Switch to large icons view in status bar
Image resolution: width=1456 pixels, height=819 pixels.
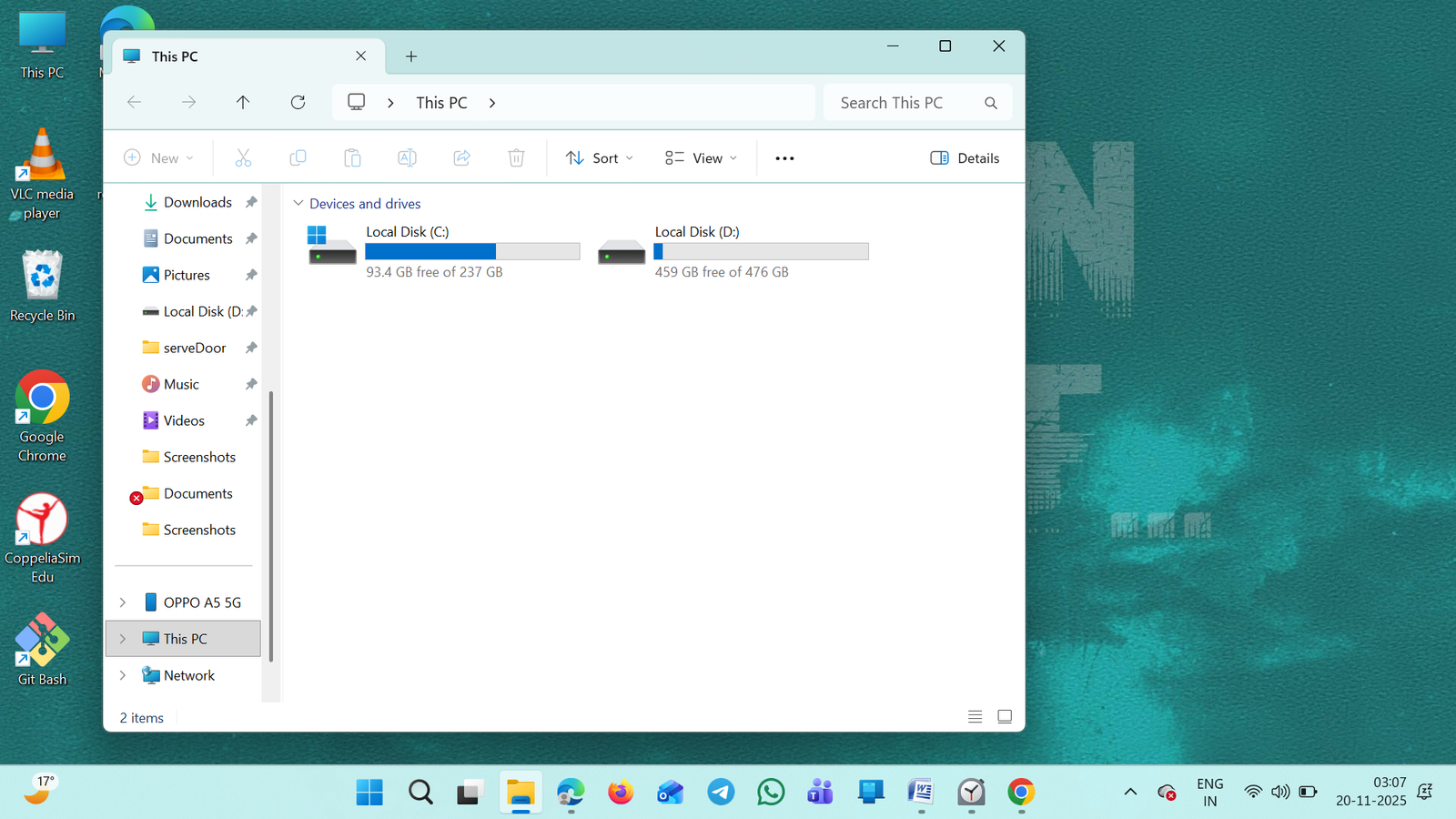[x=1005, y=717]
